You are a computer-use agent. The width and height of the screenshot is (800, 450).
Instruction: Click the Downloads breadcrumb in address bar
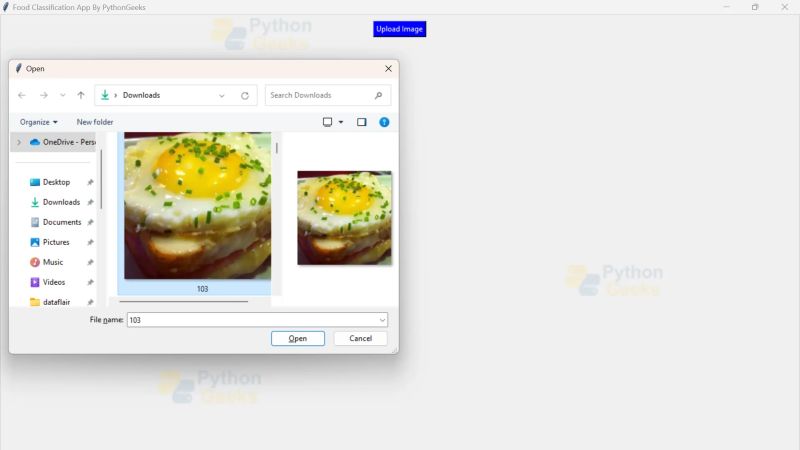[141, 95]
